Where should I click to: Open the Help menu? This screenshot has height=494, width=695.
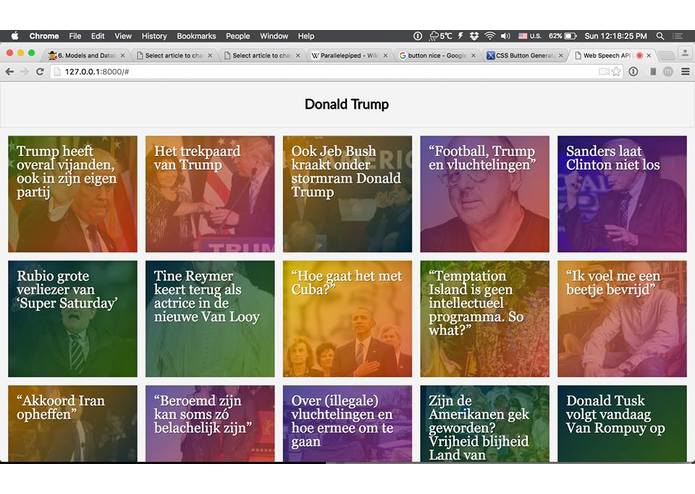coord(306,36)
